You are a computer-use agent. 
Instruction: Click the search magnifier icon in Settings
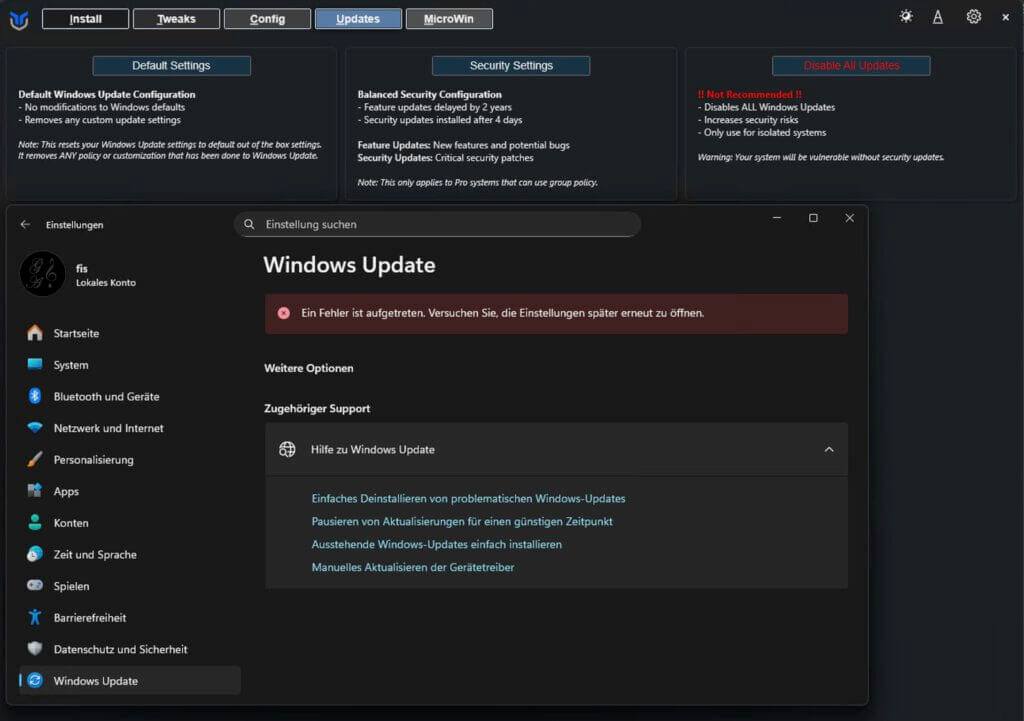(249, 224)
